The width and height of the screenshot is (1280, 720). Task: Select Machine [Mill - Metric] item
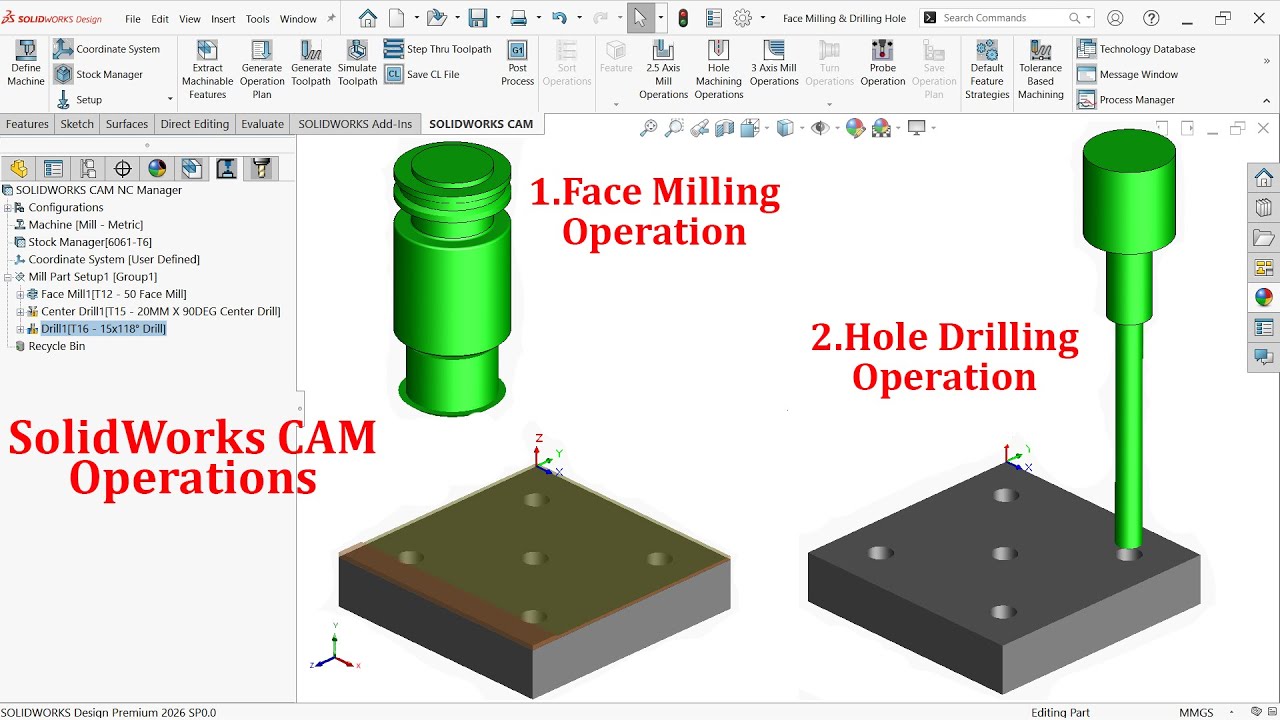coord(79,225)
